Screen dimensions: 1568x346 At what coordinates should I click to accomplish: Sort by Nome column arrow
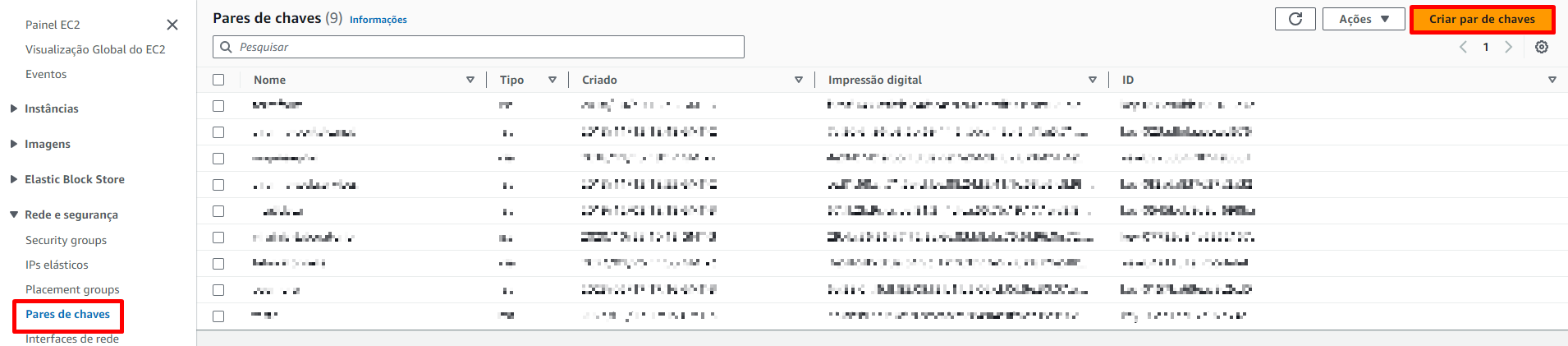click(x=470, y=80)
